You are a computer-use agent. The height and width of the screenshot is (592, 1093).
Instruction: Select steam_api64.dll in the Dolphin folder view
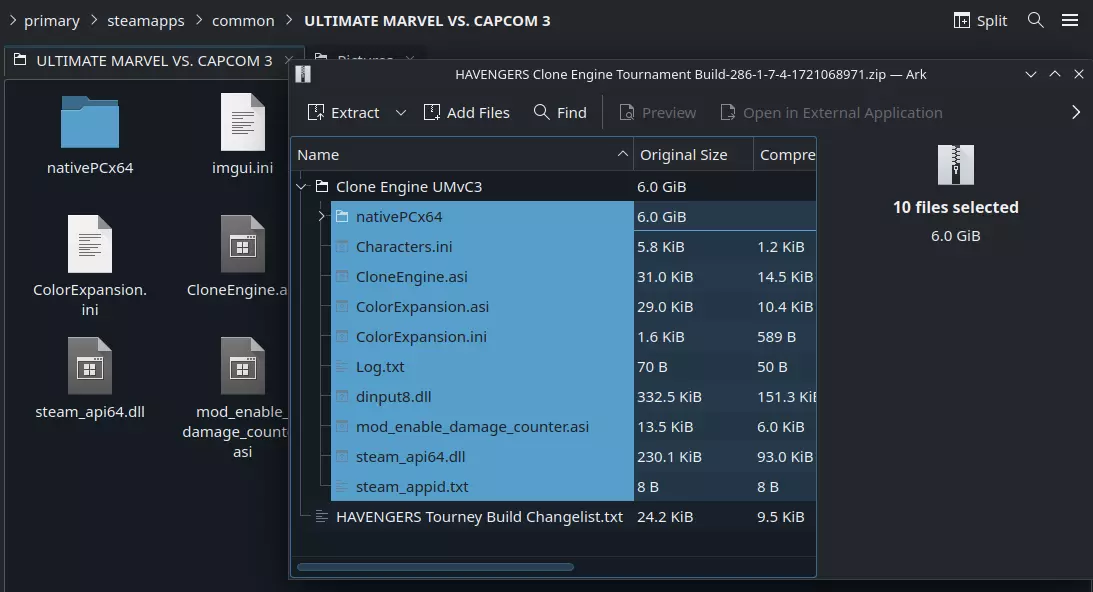tap(90, 380)
